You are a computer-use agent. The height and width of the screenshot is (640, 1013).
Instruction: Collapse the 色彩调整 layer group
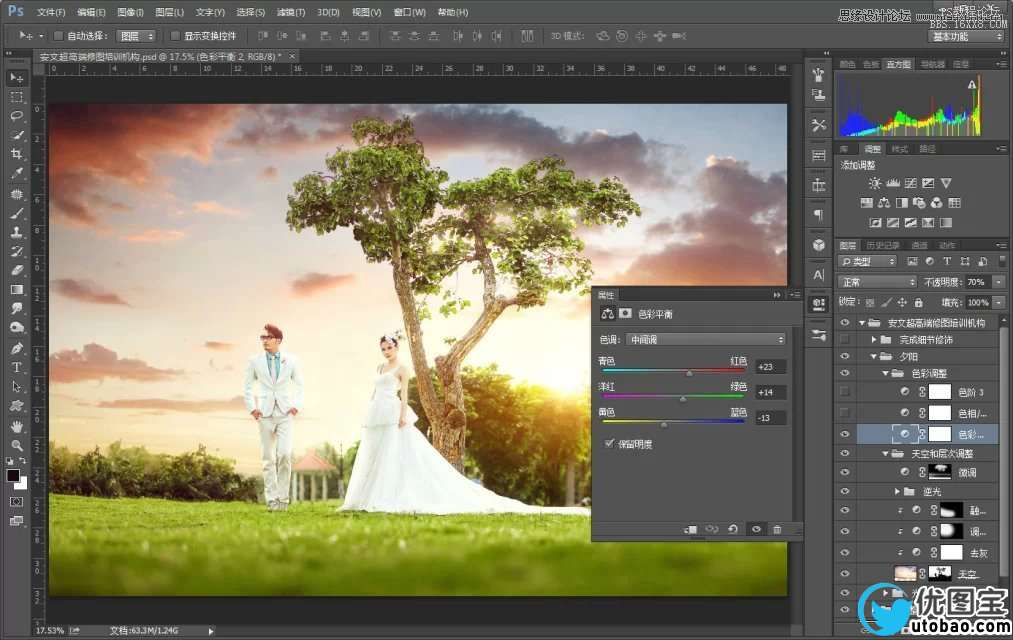[885, 373]
